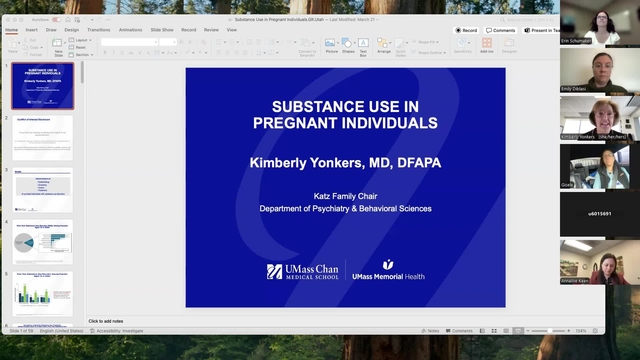Click the Arrange icon
This screenshot has width=640, height=360.
[x=382, y=42]
